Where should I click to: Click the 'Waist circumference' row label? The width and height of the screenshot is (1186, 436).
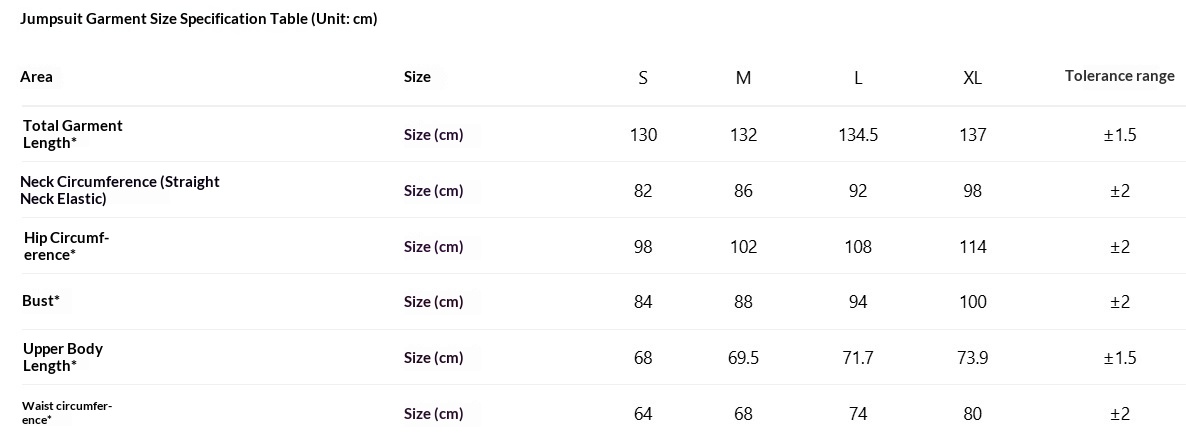(x=67, y=413)
